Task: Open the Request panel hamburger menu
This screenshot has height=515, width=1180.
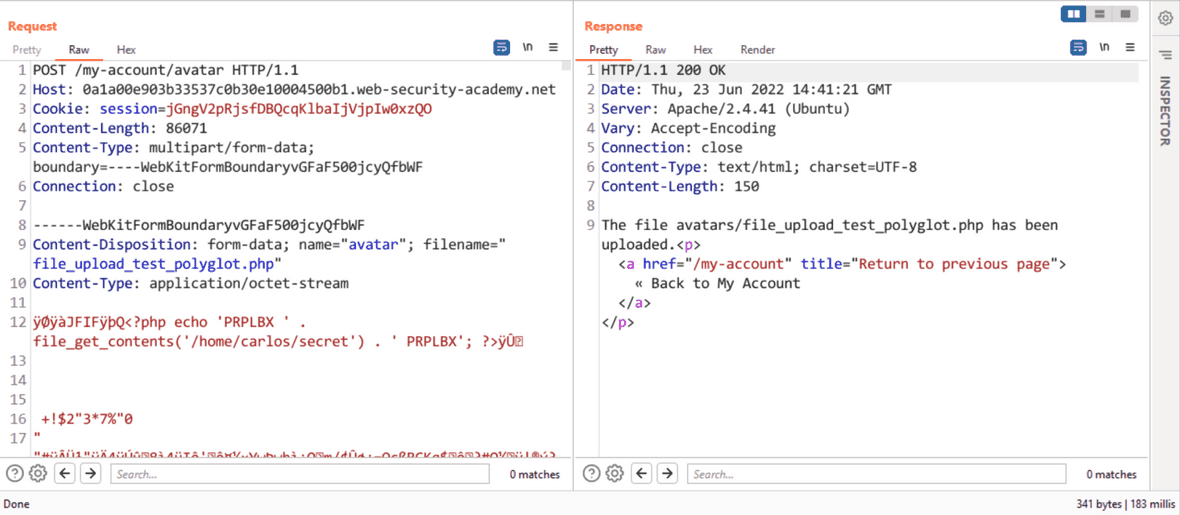Action: (553, 47)
